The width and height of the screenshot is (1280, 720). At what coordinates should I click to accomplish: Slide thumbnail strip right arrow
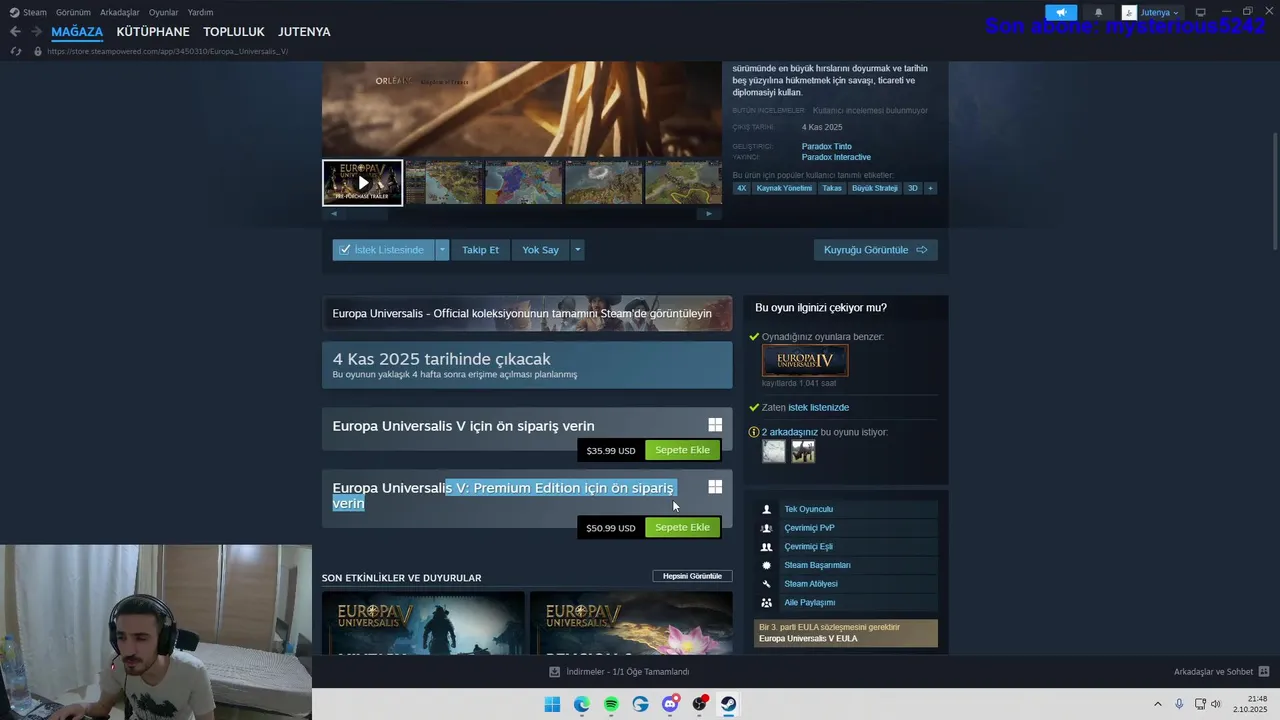[709, 213]
